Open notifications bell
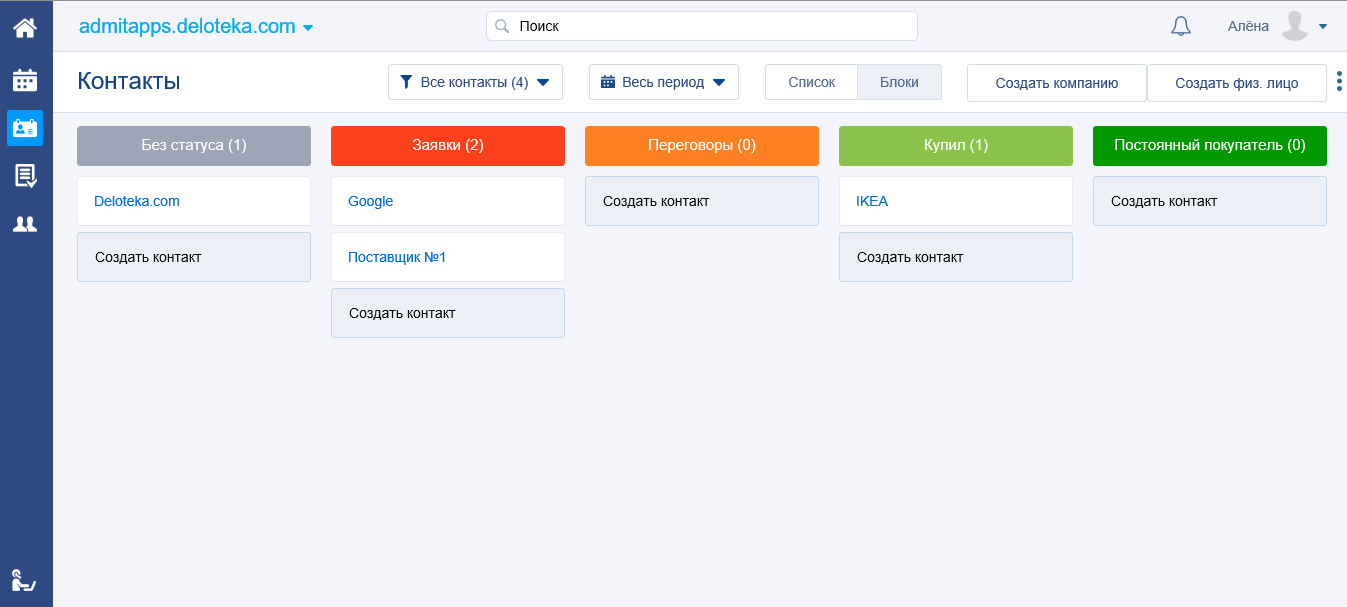Viewport: 1347px width, 607px height. click(x=1181, y=27)
